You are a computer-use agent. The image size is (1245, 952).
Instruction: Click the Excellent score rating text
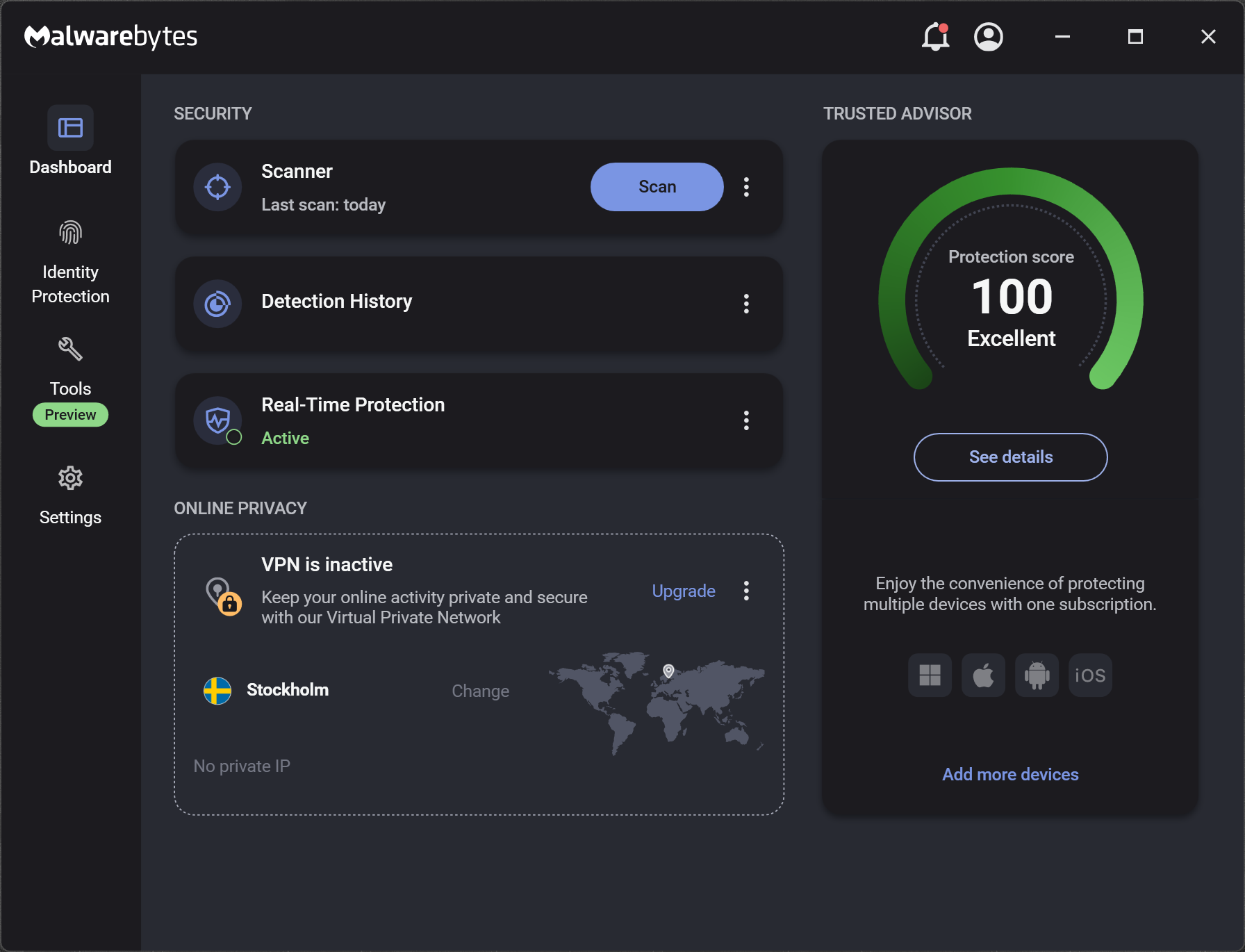(x=1012, y=338)
